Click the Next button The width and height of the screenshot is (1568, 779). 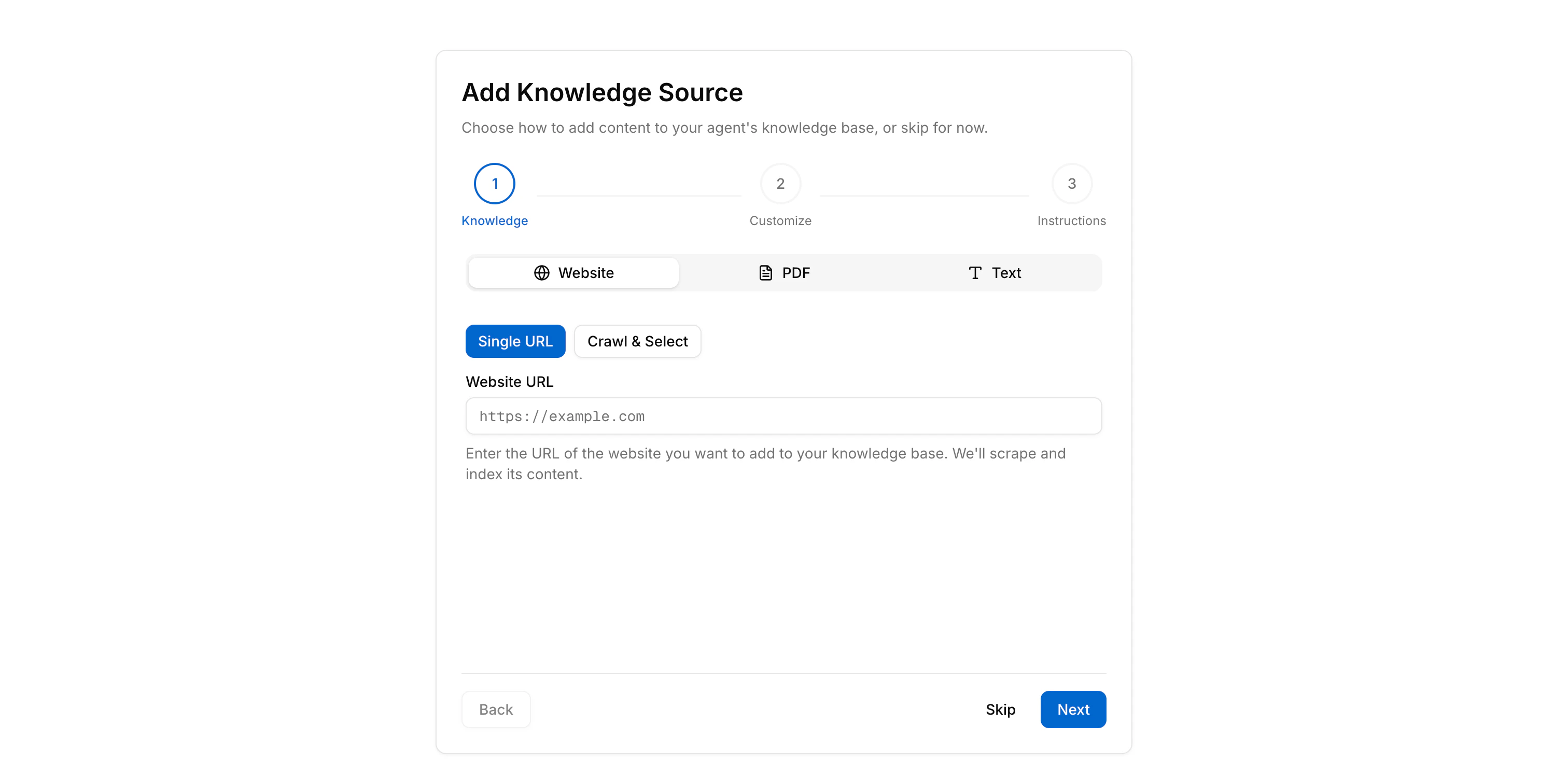[1072, 709]
